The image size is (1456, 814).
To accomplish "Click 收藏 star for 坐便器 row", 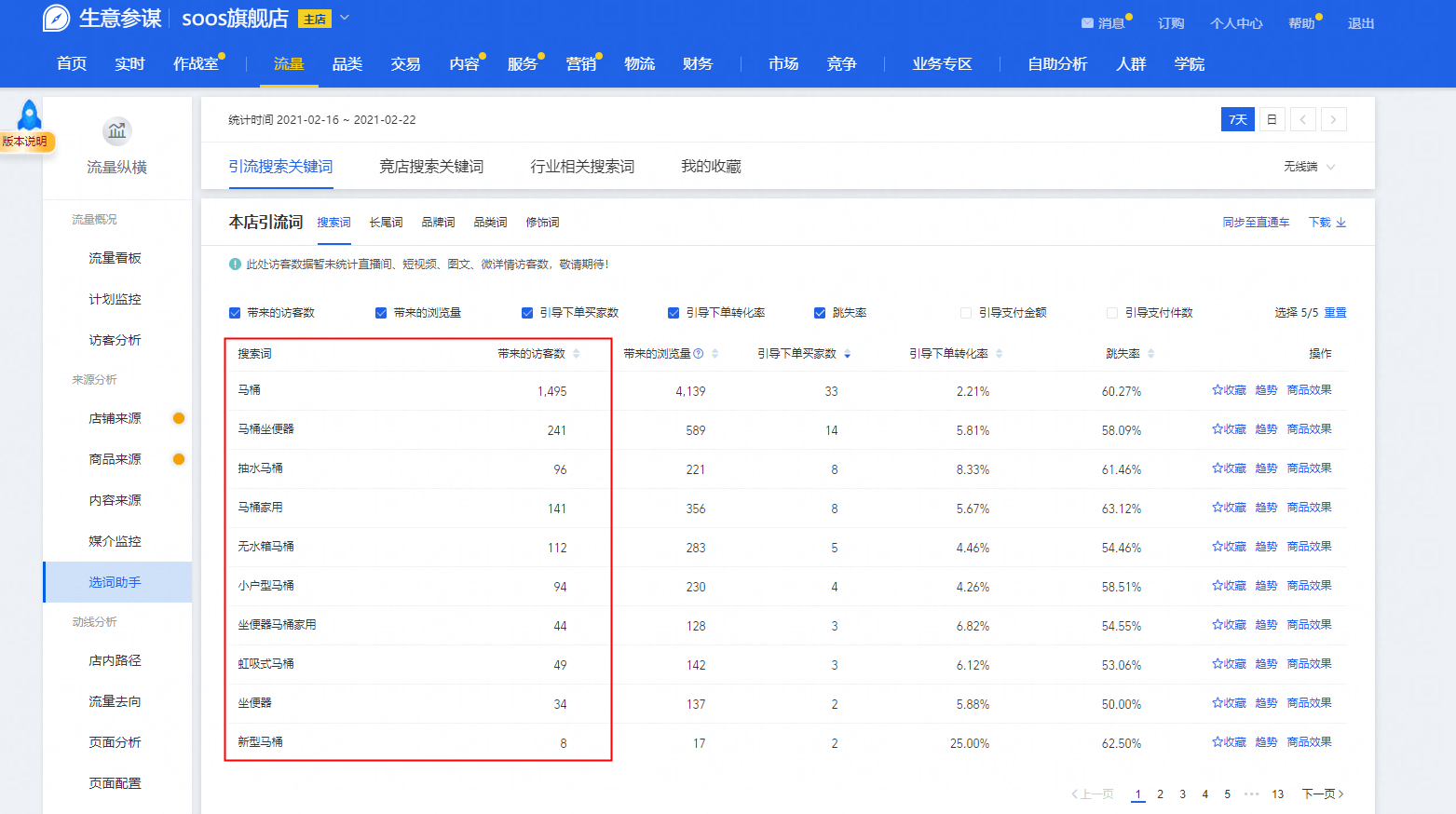I will (1218, 703).
